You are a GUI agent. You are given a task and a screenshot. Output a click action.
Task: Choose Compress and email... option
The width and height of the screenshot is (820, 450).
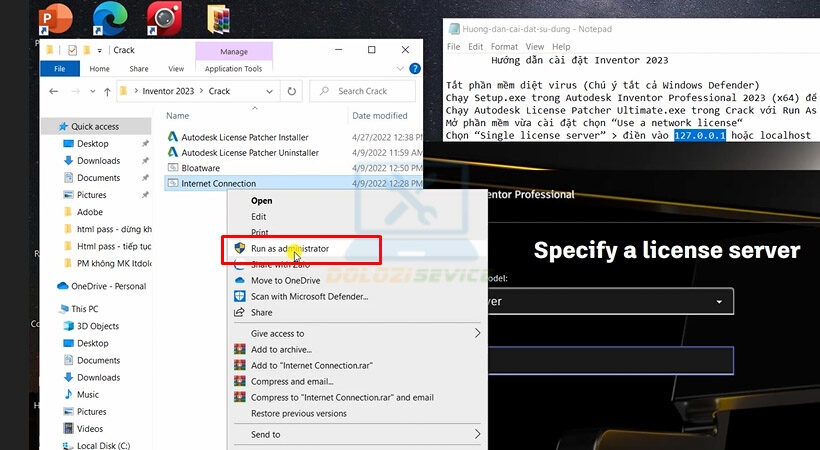292,381
